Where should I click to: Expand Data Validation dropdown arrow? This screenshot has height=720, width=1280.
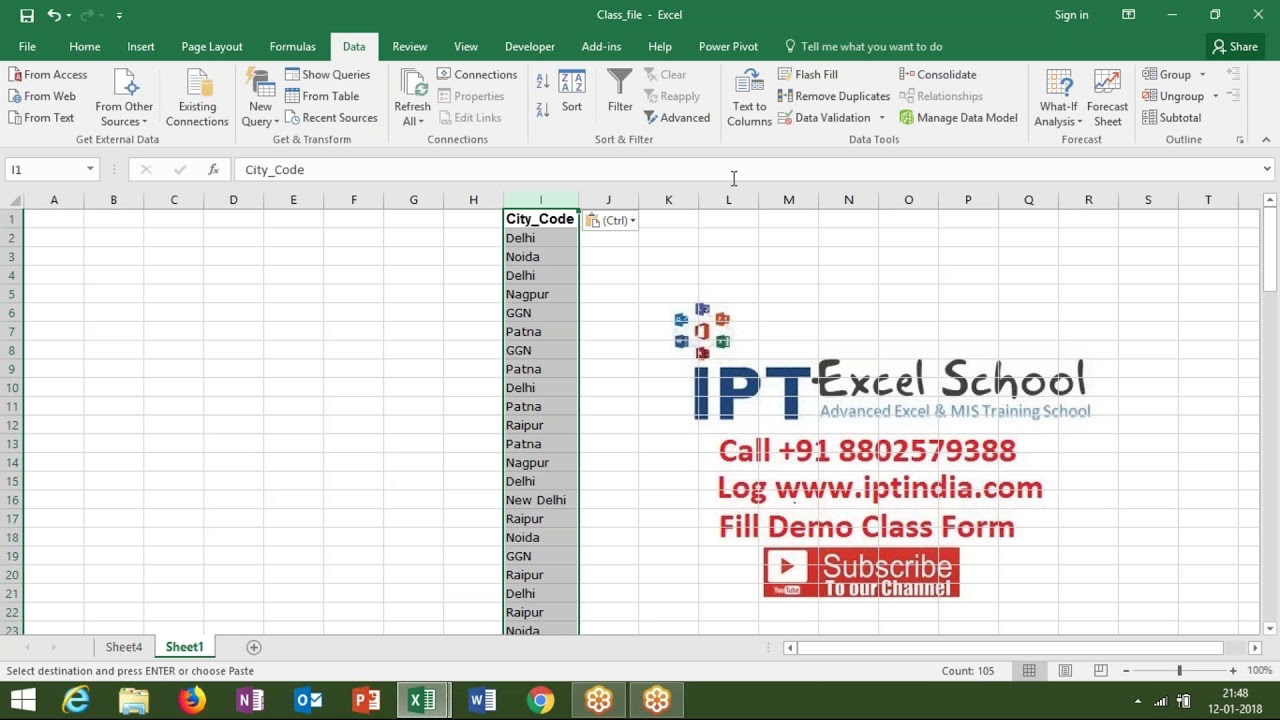click(x=881, y=118)
